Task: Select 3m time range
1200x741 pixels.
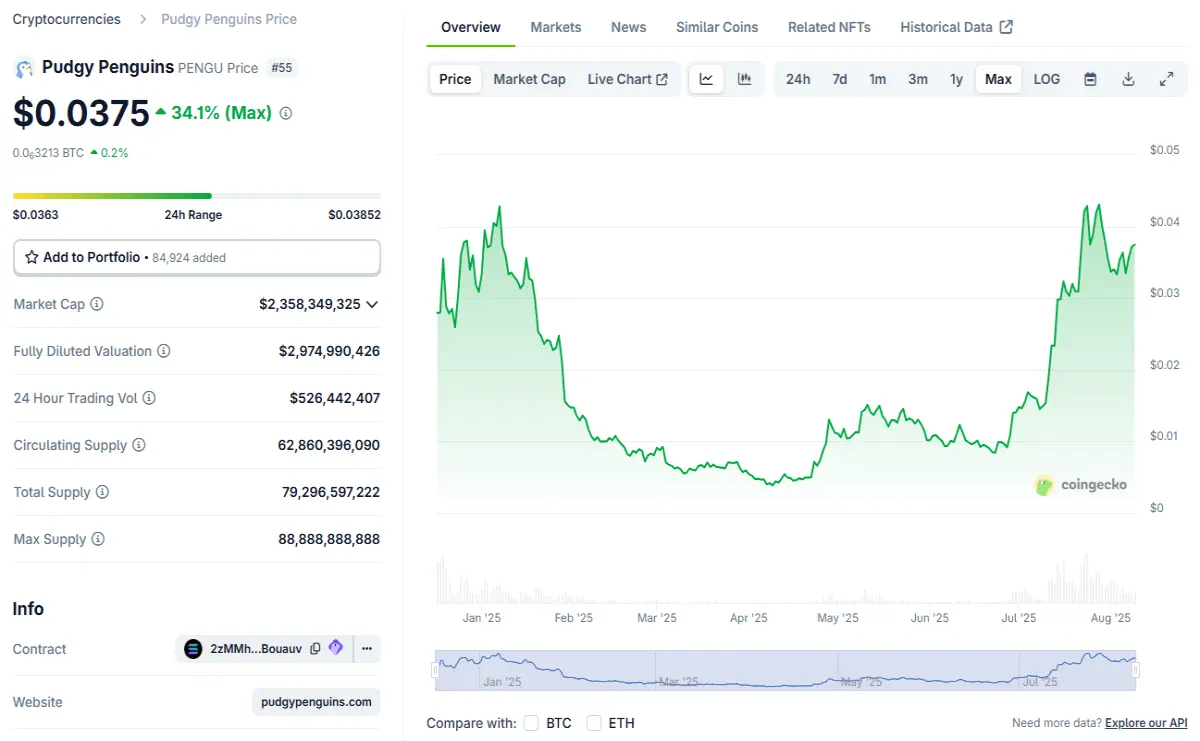Action: click(x=918, y=79)
